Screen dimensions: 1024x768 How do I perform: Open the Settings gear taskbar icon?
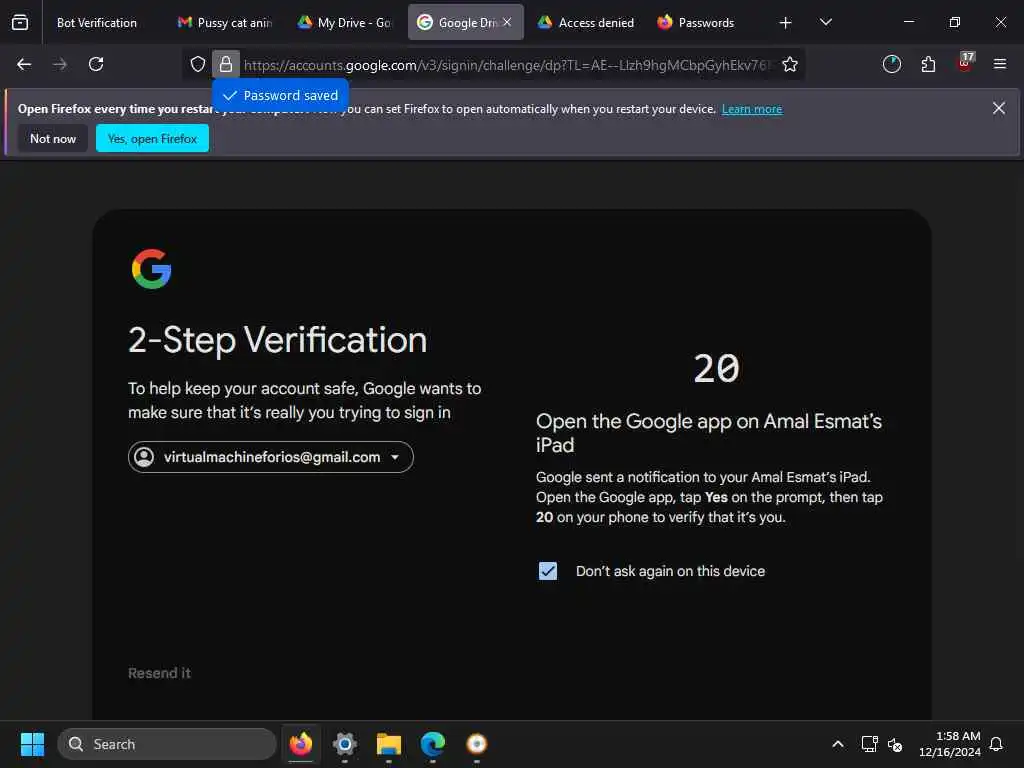click(x=345, y=744)
